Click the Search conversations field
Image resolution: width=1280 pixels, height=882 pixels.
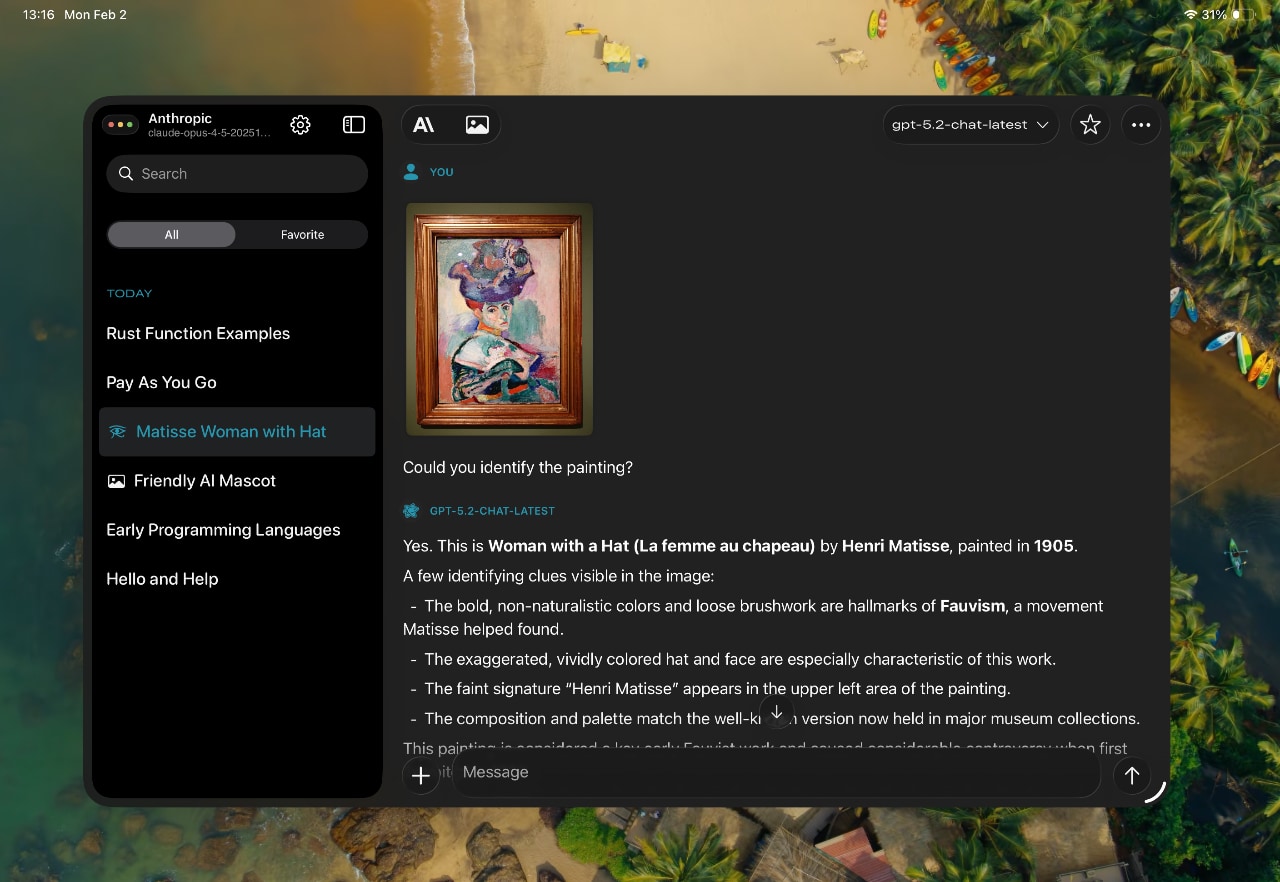[x=238, y=174]
